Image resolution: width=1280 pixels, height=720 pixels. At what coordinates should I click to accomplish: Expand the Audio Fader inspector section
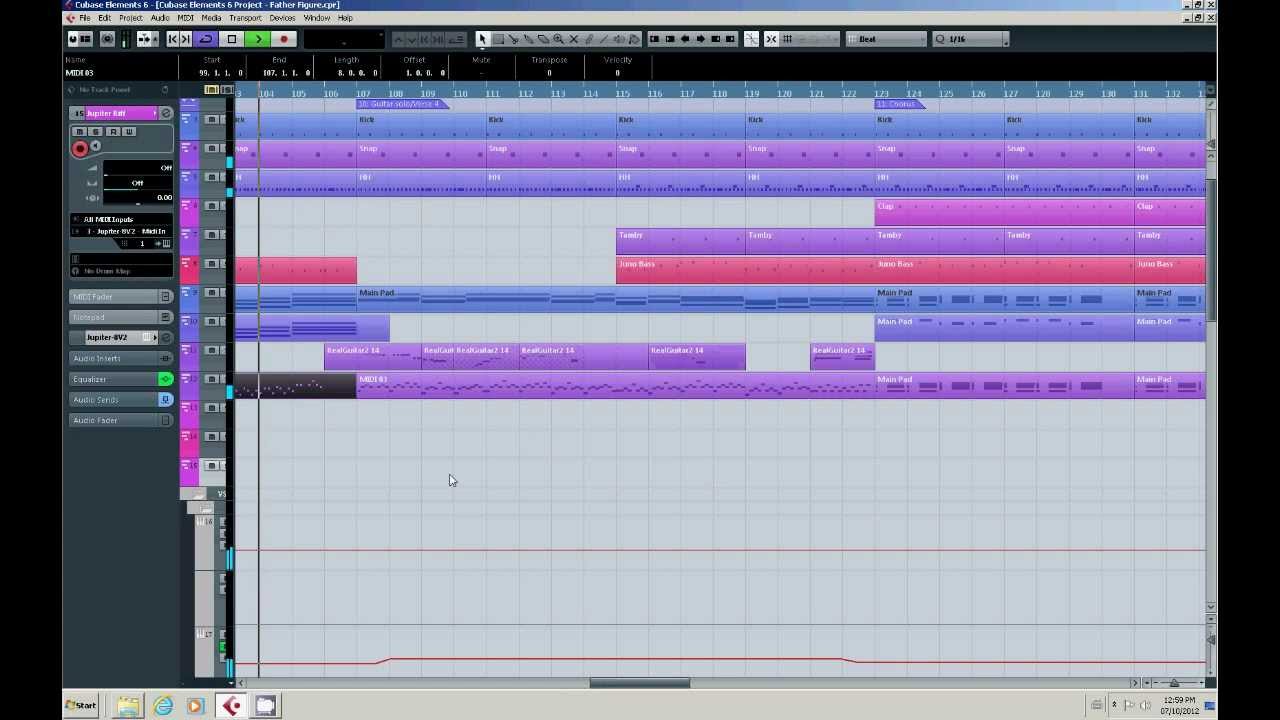(x=121, y=420)
